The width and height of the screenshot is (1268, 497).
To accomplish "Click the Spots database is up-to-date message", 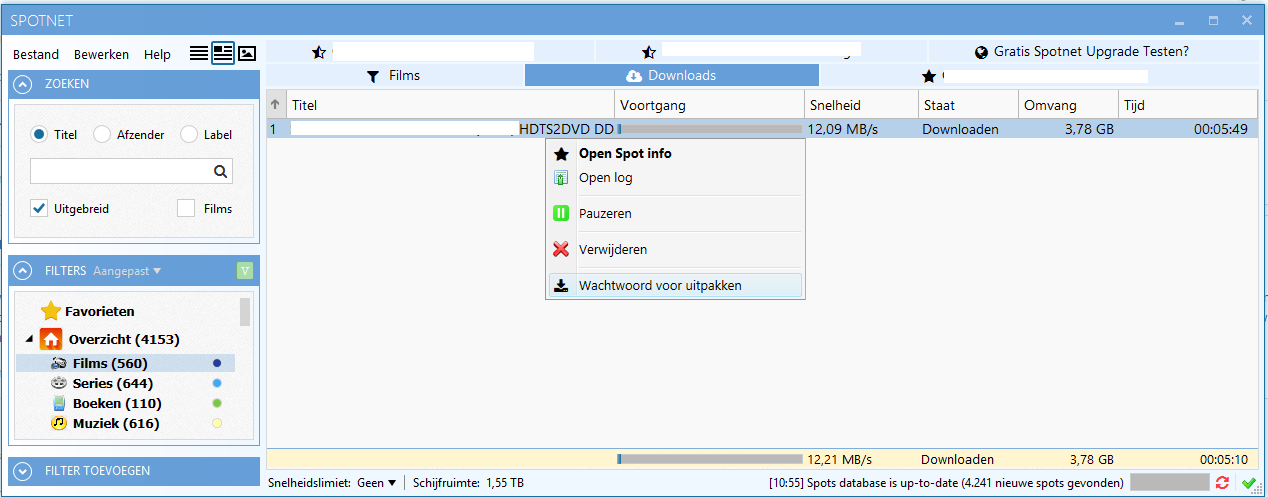I will [x=946, y=483].
